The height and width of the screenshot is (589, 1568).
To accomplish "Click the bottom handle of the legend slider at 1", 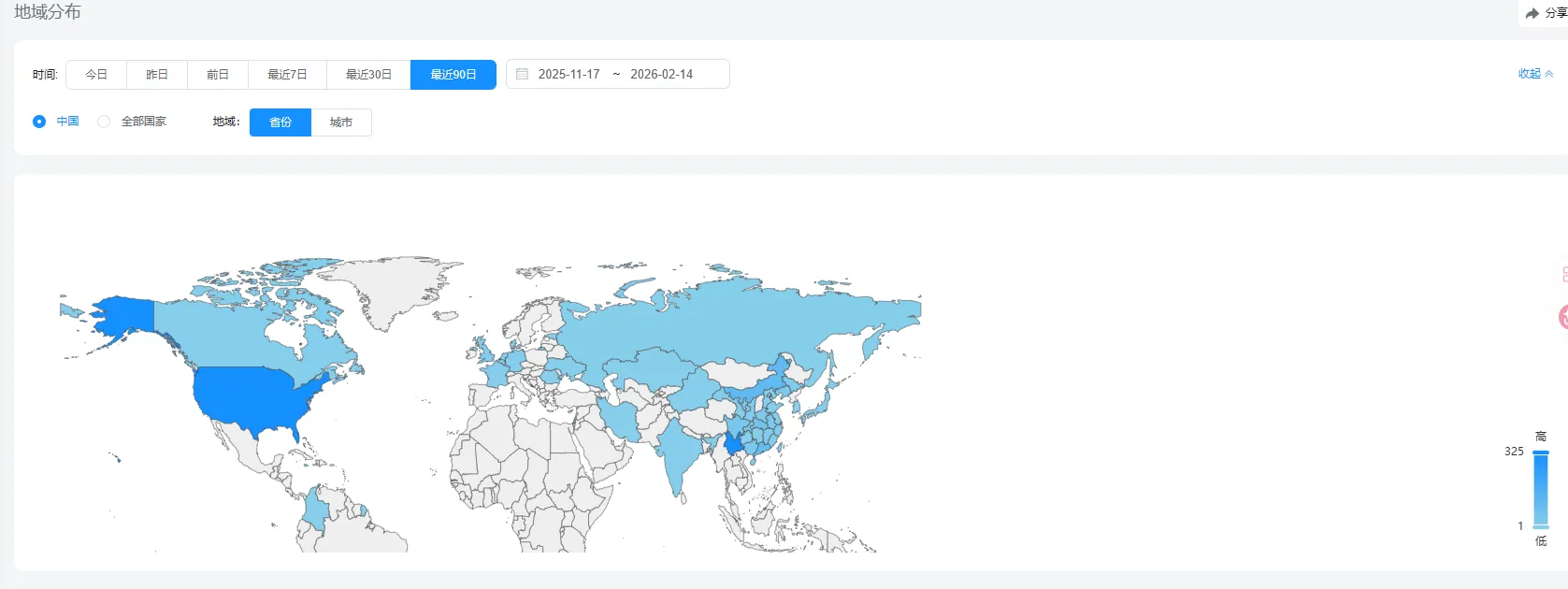I will (x=1540, y=527).
